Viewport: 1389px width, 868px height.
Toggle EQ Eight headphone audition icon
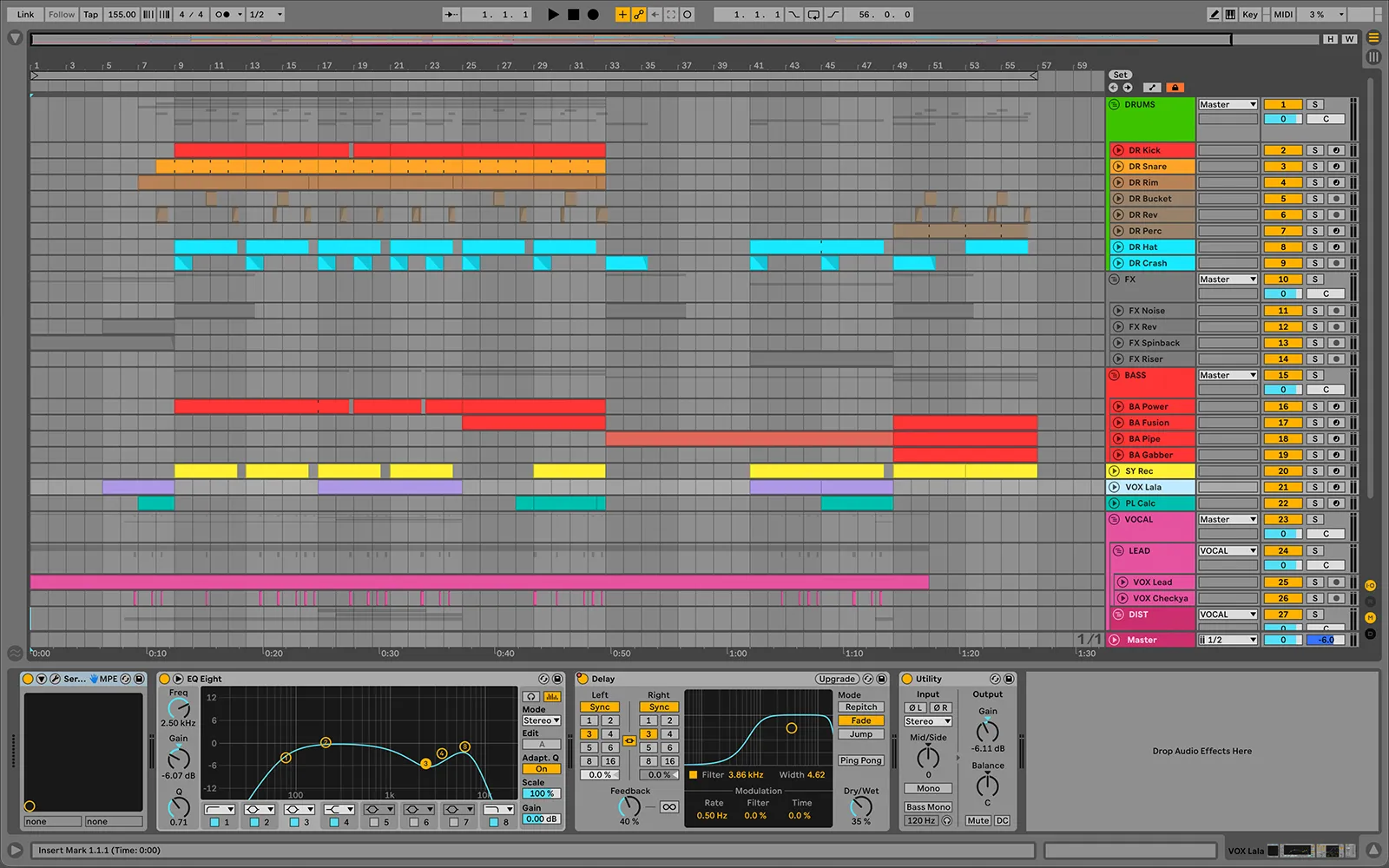click(x=531, y=696)
